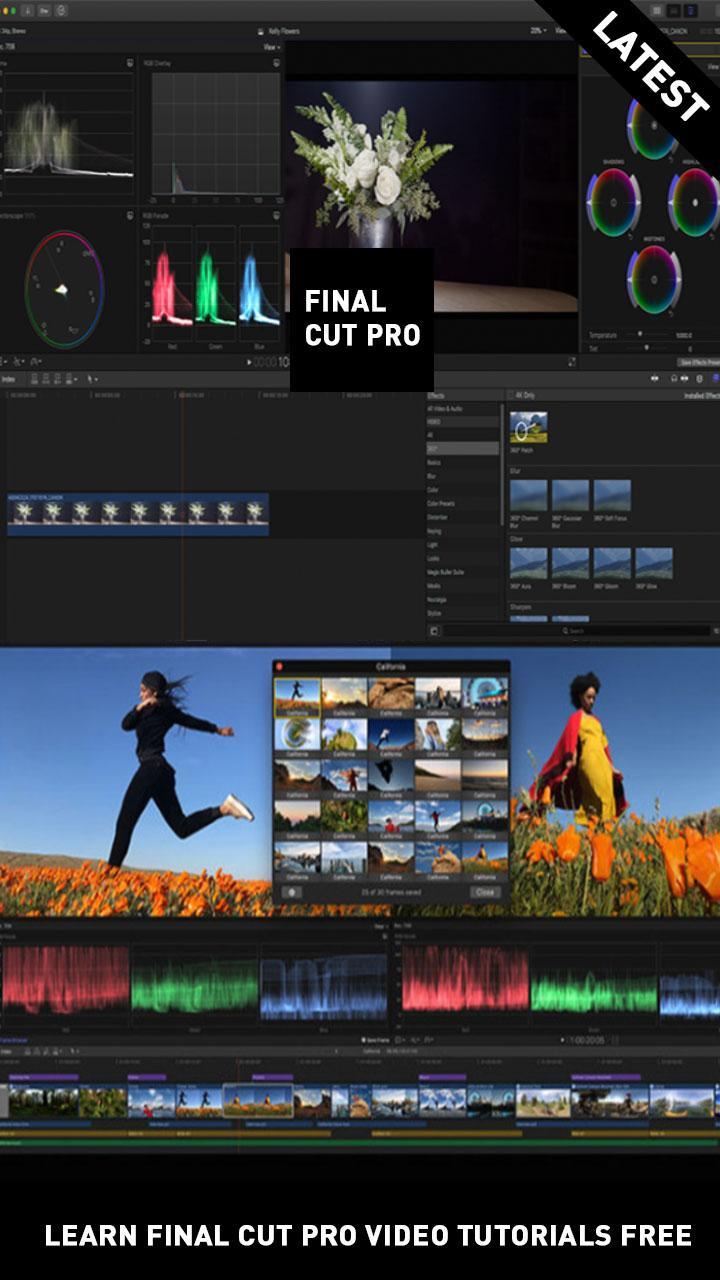Select the Blur effects category
The image size is (720, 1280).
[x=463, y=476]
